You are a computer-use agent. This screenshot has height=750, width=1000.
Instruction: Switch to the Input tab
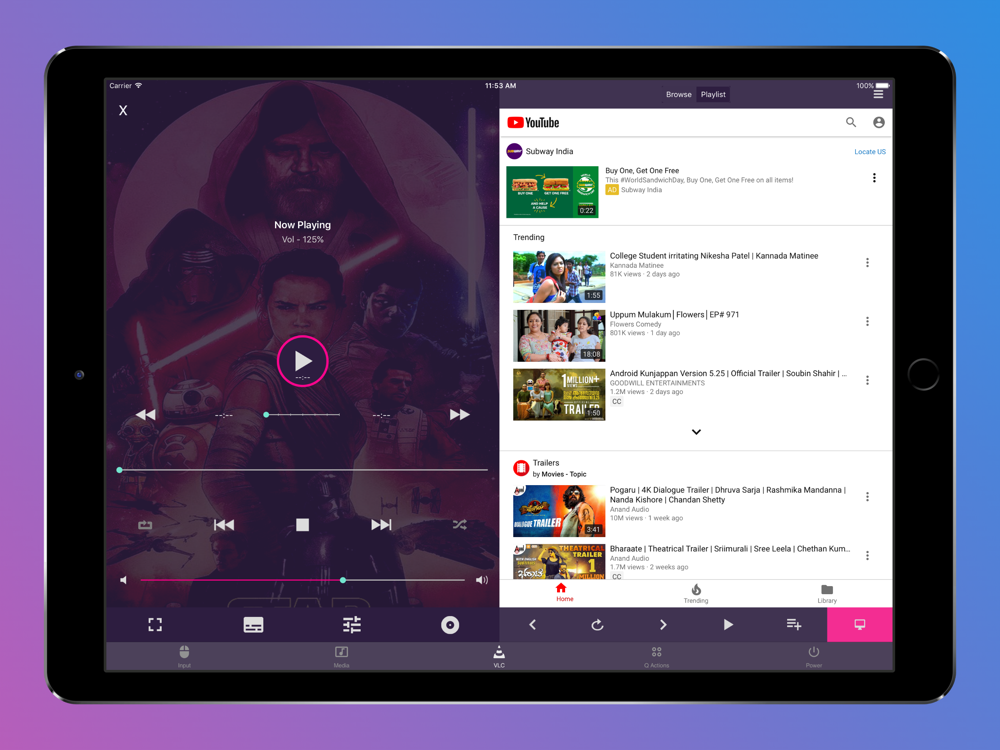pos(184,656)
